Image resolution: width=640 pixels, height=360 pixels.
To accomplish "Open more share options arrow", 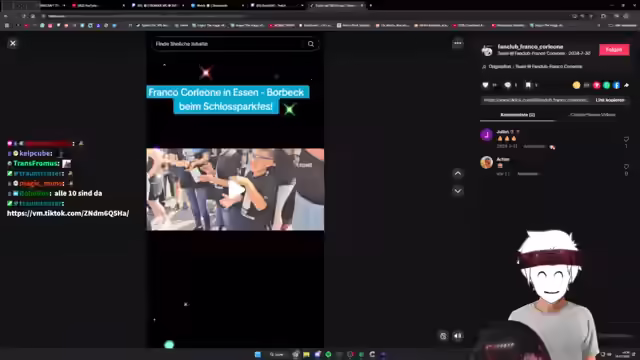I will [x=627, y=85].
